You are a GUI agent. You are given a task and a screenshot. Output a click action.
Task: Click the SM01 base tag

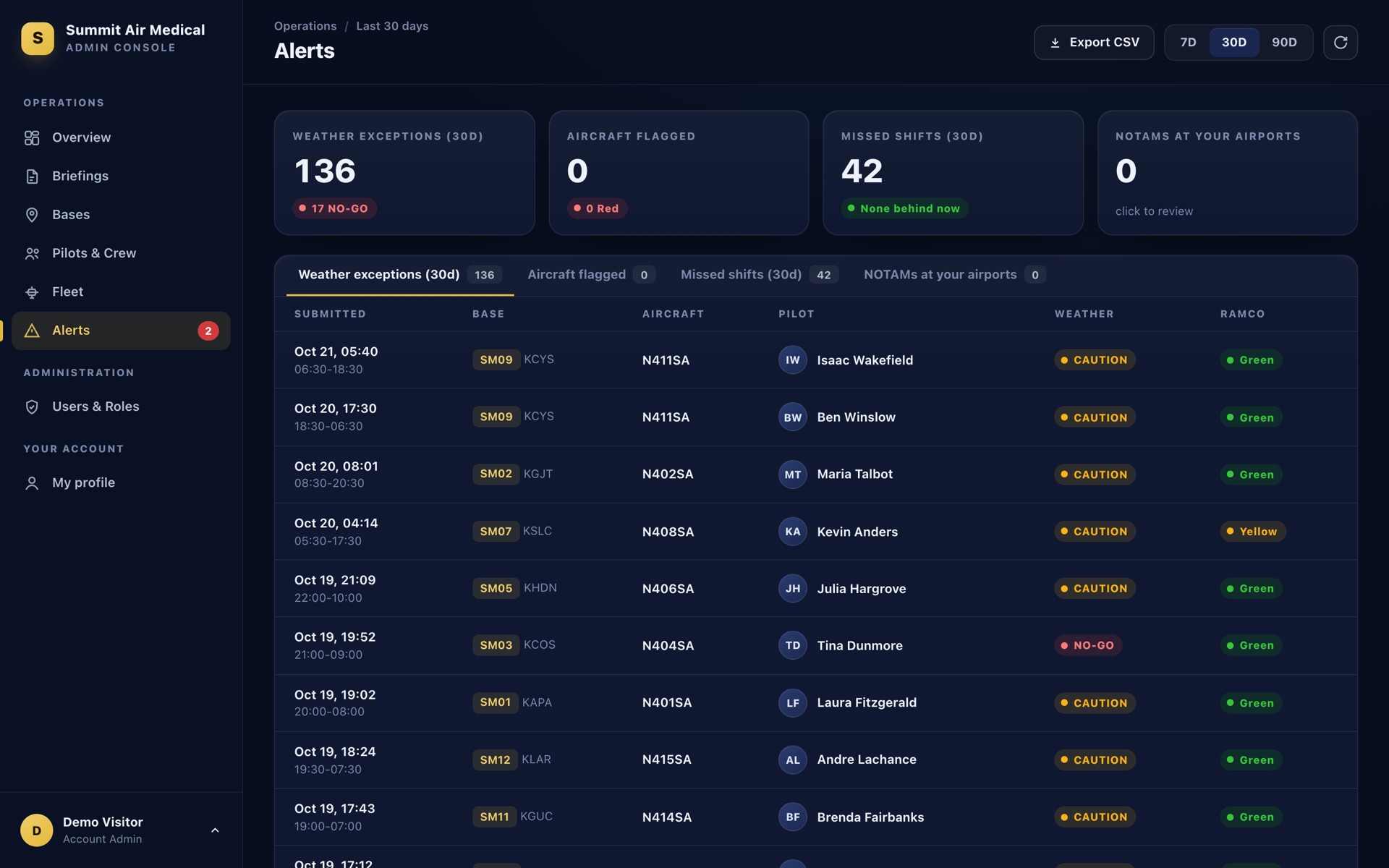point(496,702)
